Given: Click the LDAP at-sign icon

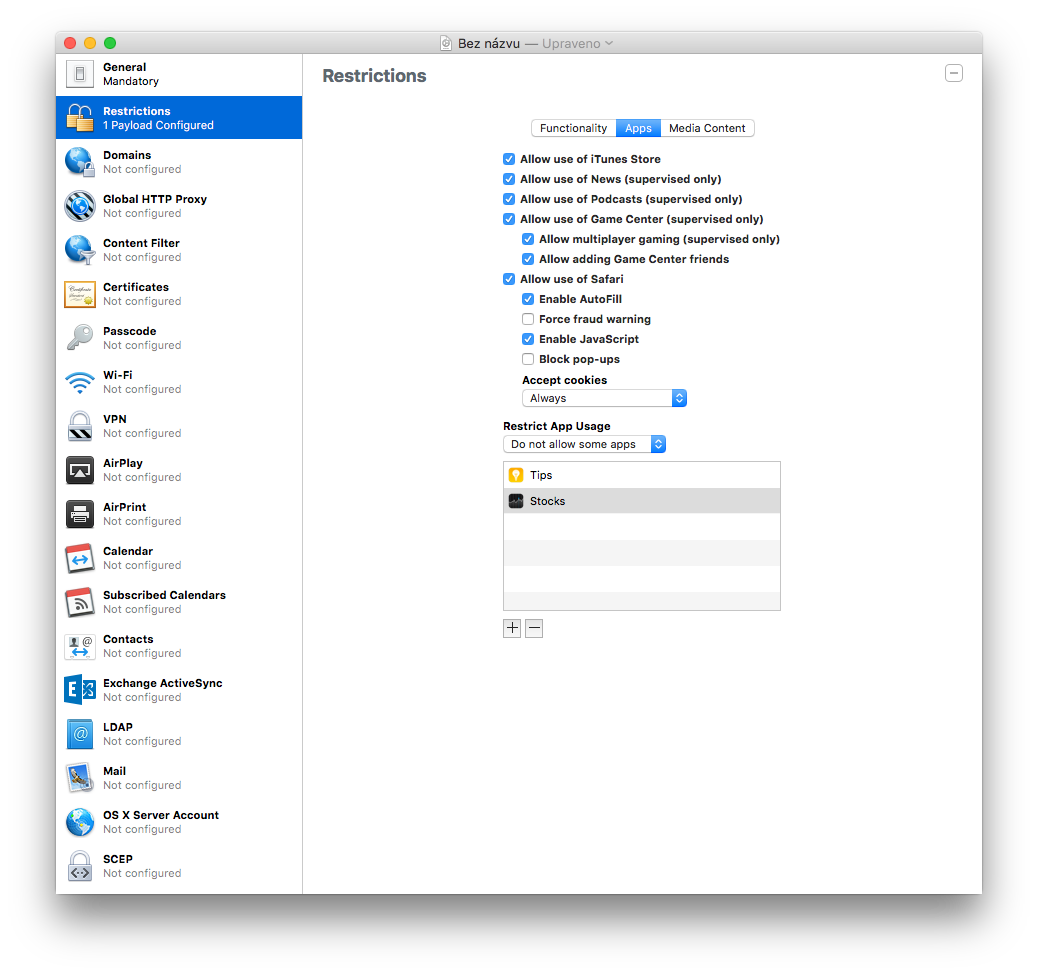Looking at the screenshot, I should point(79,734).
